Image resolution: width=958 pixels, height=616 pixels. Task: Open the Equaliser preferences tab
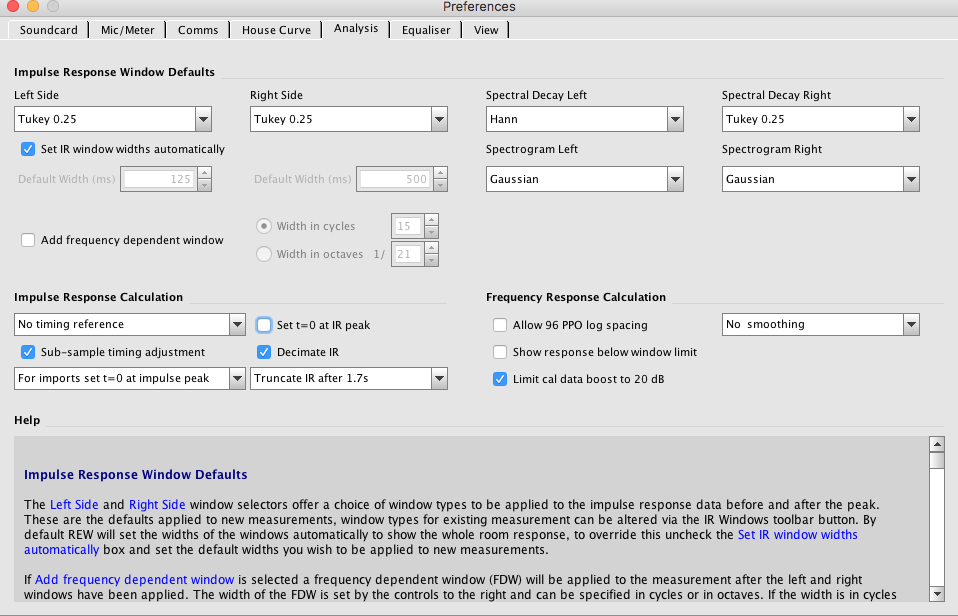pyautogui.click(x=426, y=30)
